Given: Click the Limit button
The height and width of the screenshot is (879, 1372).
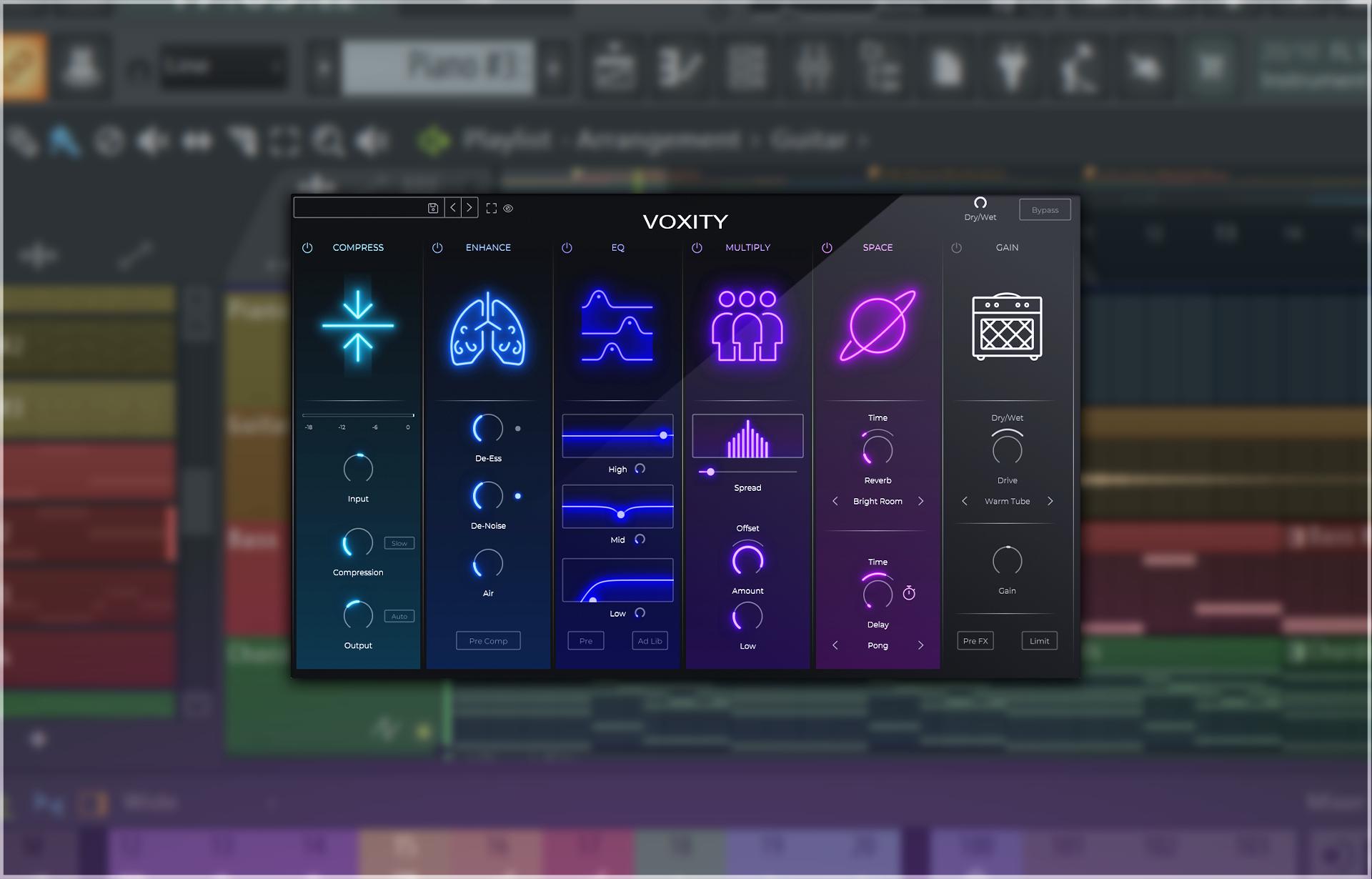Looking at the screenshot, I should point(1039,641).
